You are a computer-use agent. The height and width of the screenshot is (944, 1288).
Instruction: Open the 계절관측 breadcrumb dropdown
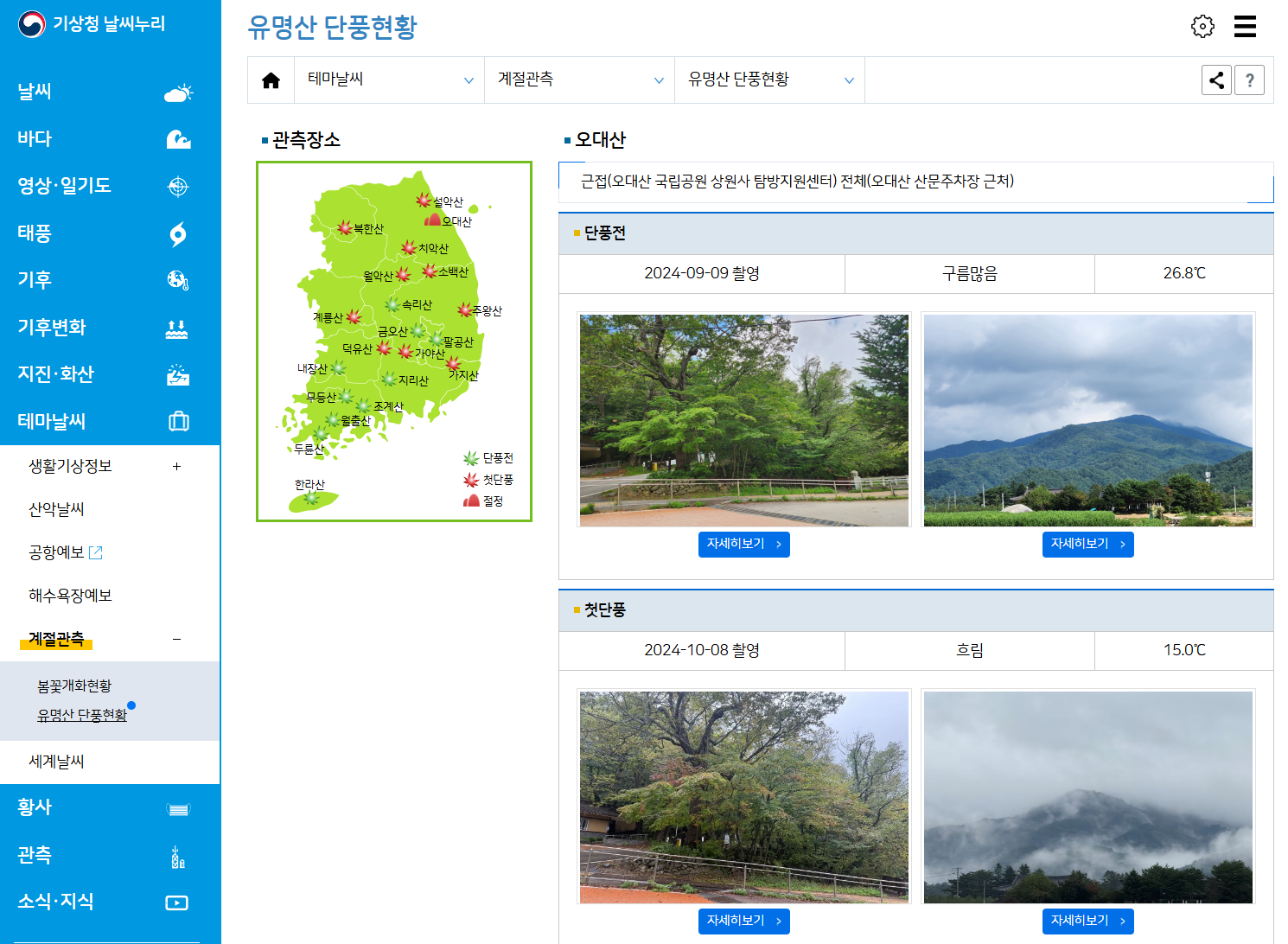tap(579, 80)
